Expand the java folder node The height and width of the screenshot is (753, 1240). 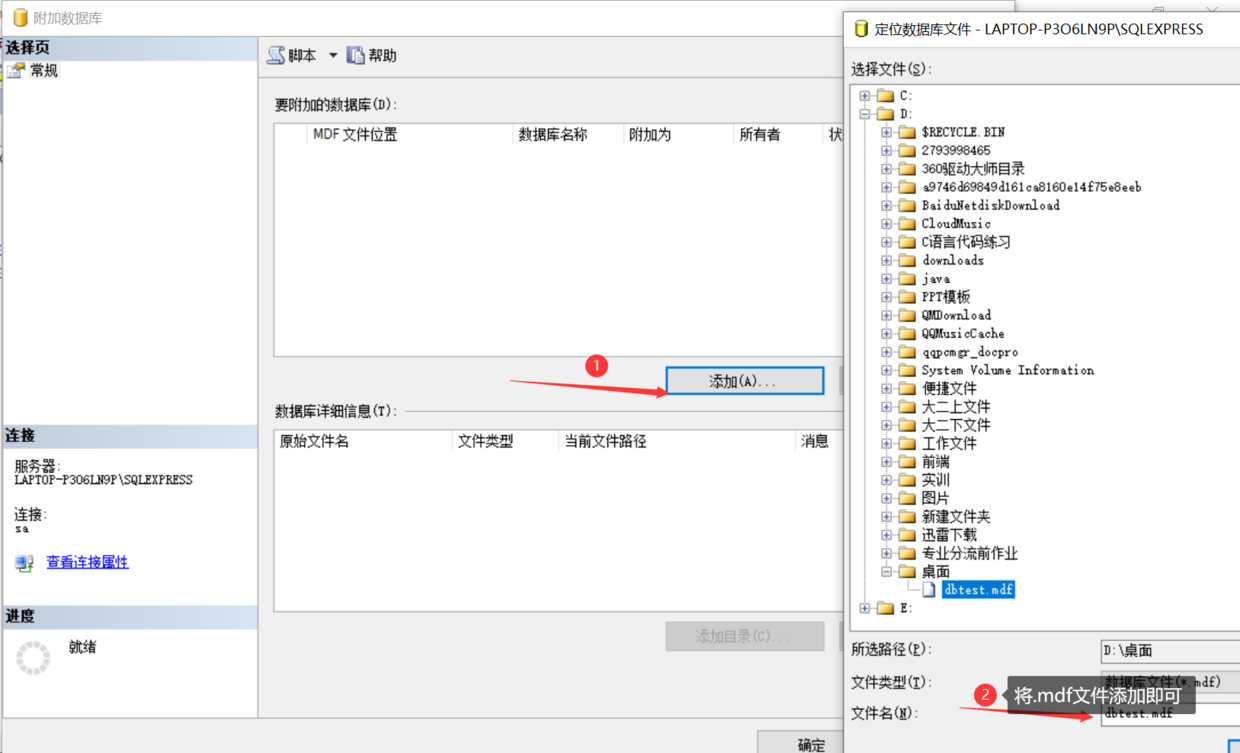886,278
